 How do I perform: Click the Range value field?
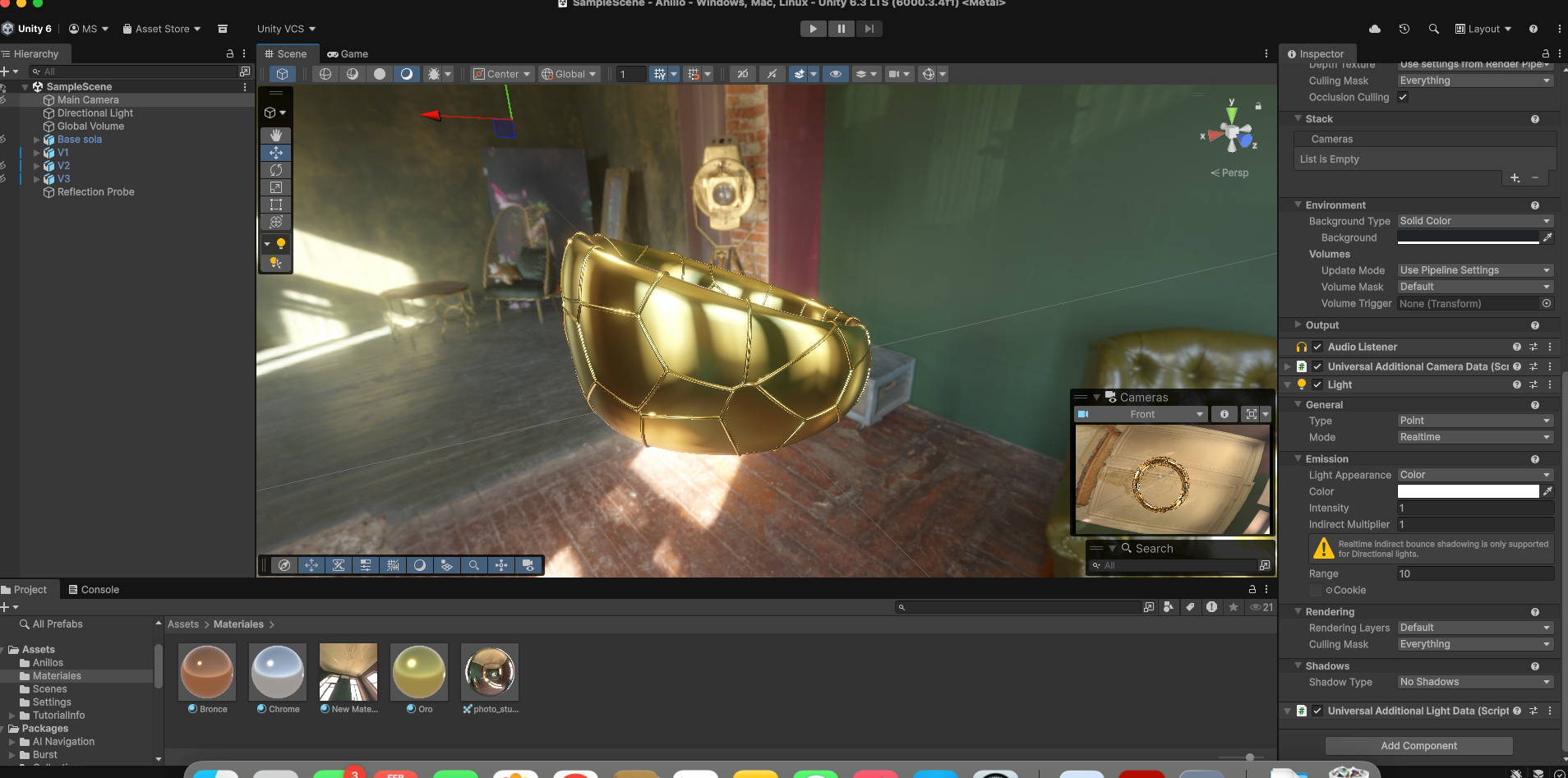pyautogui.click(x=1475, y=573)
